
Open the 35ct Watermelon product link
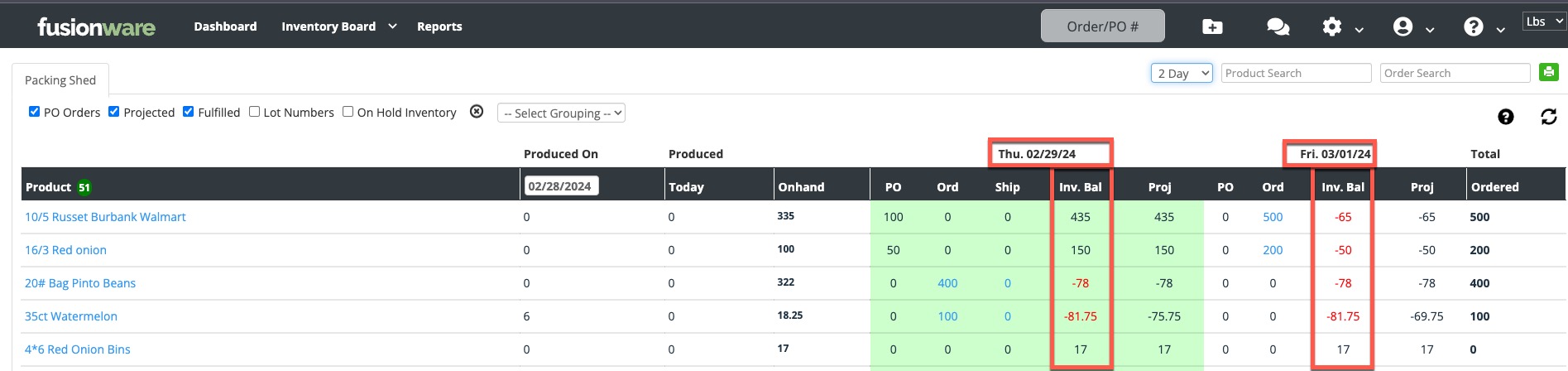click(71, 316)
